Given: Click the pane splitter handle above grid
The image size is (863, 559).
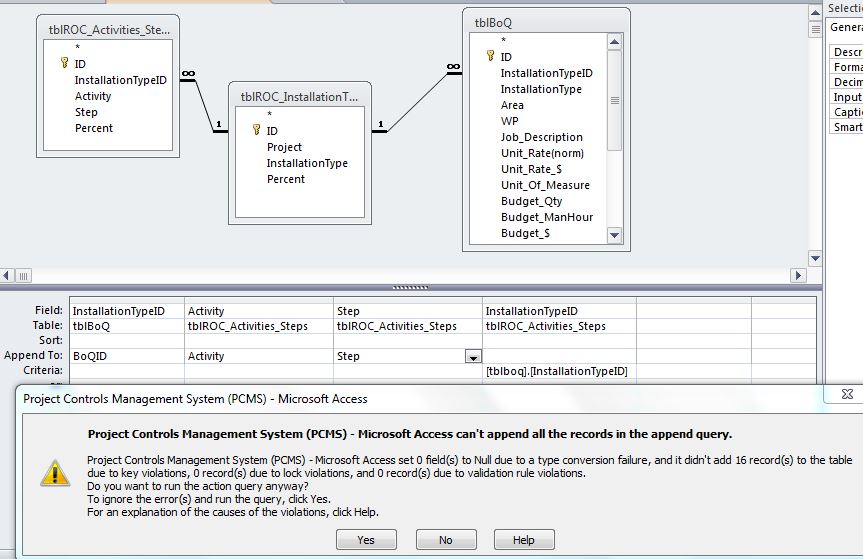Looking at the screenshot, I should 410,287.
